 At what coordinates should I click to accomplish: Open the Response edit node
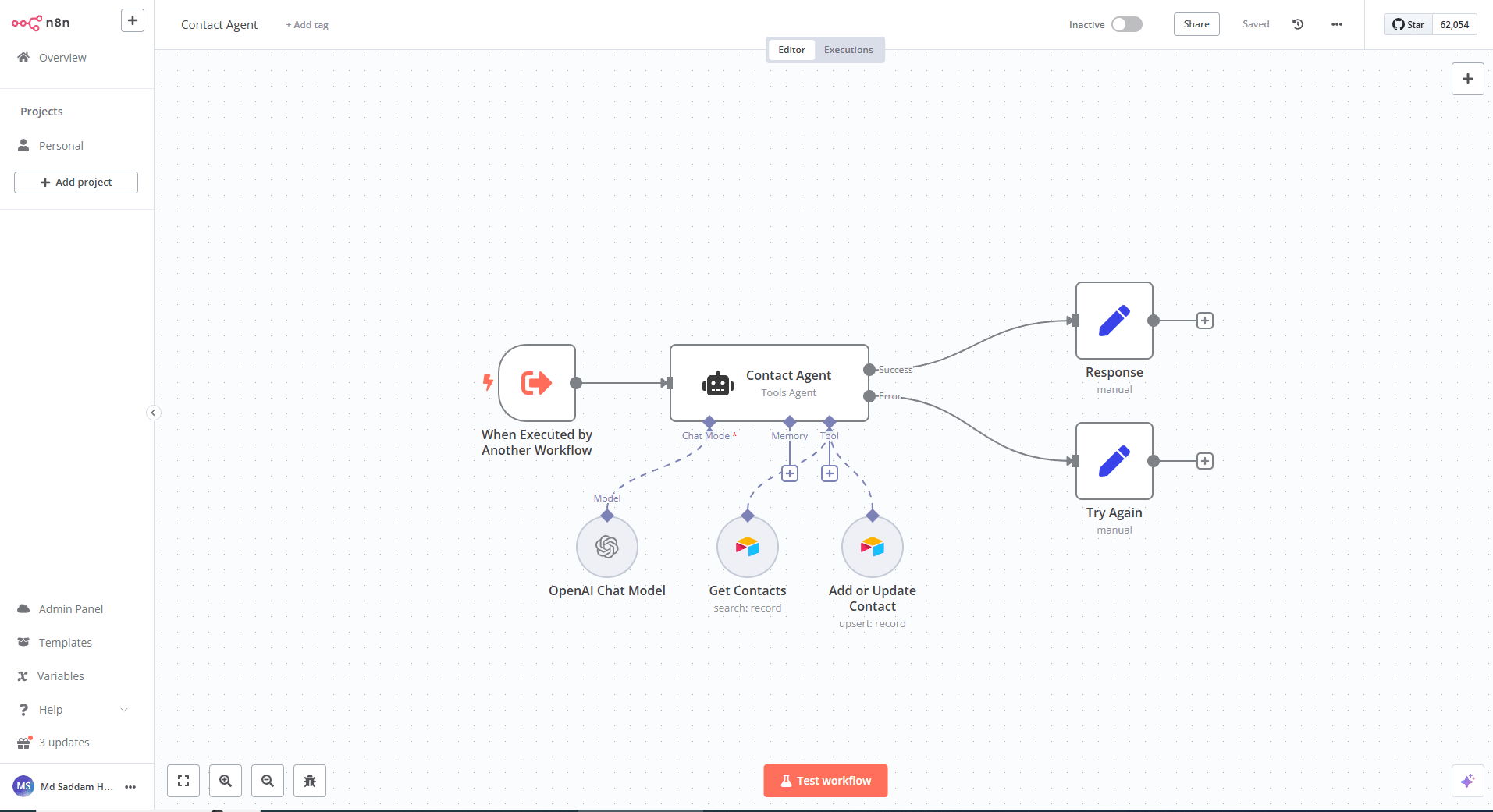(1114, 321)
